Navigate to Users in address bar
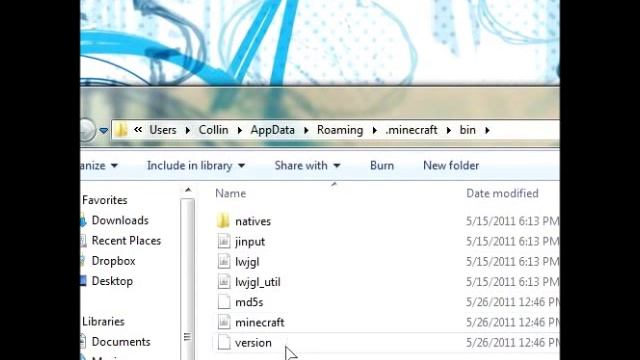The height and width of the screenshot is (360, 640). point(163,130)
